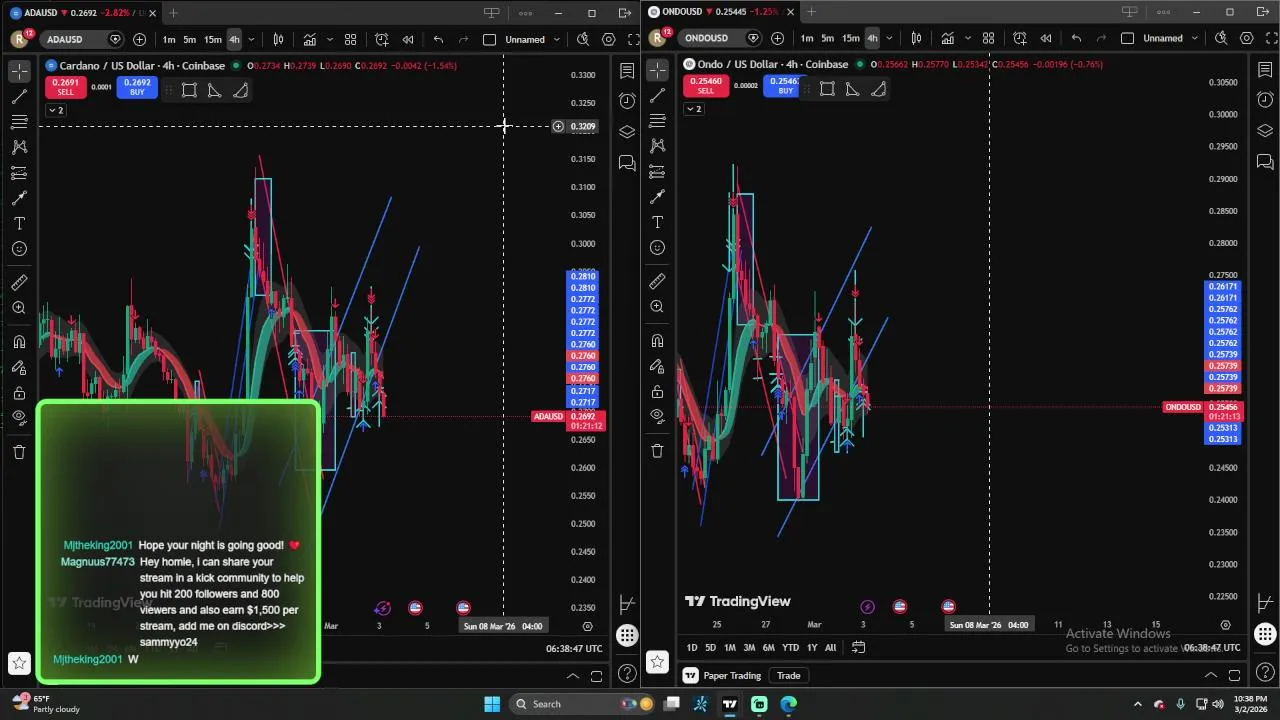Toggle lock all drawings in ONDOUSD window
This screenshot has height=720, width=1280.
point(657,391)
